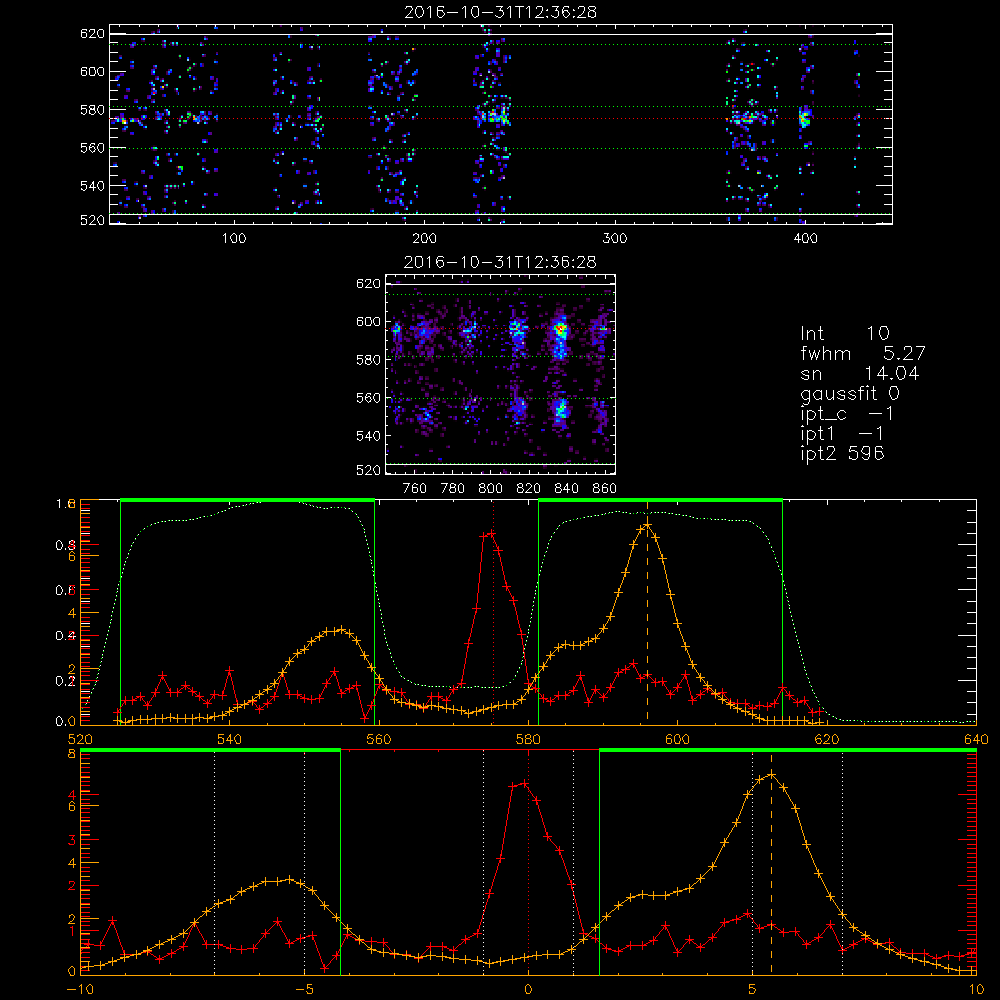Click the x-axis label 780 under the middle image
Screen dimensions: 1000x1000
tap(453, 489)
